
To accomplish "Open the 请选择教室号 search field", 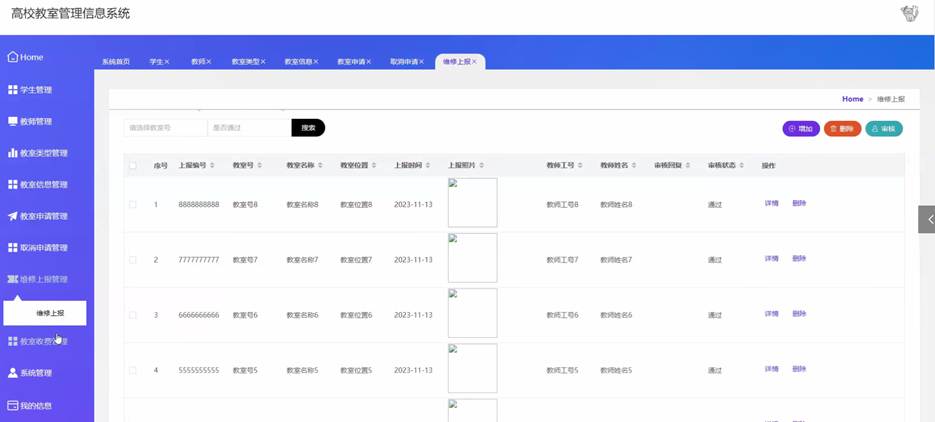I will pyautogui.click(x=165, y=128).
